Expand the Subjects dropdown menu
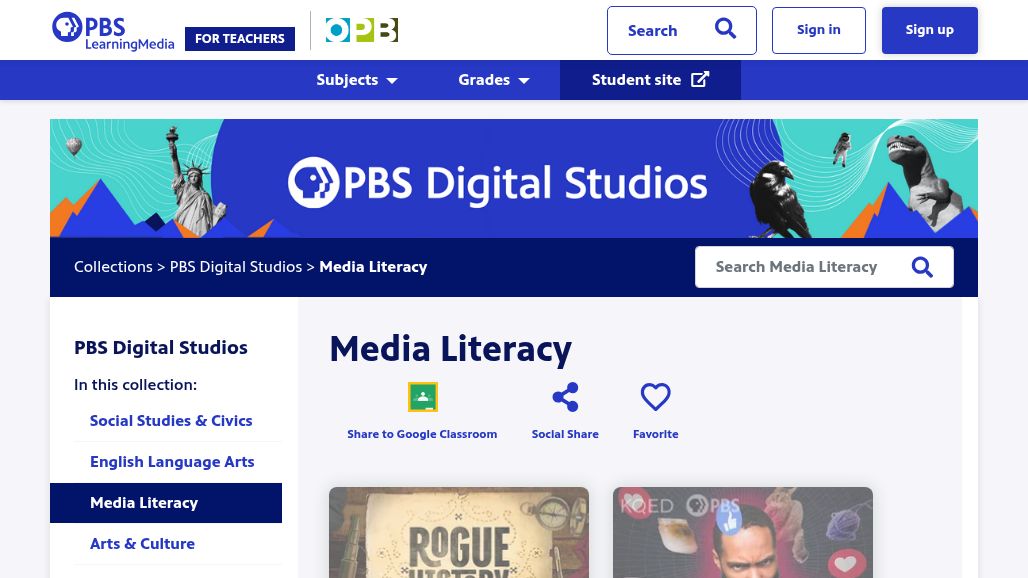Image resolution: width=1028 pixels, height=578 pixels. point(357,80)
